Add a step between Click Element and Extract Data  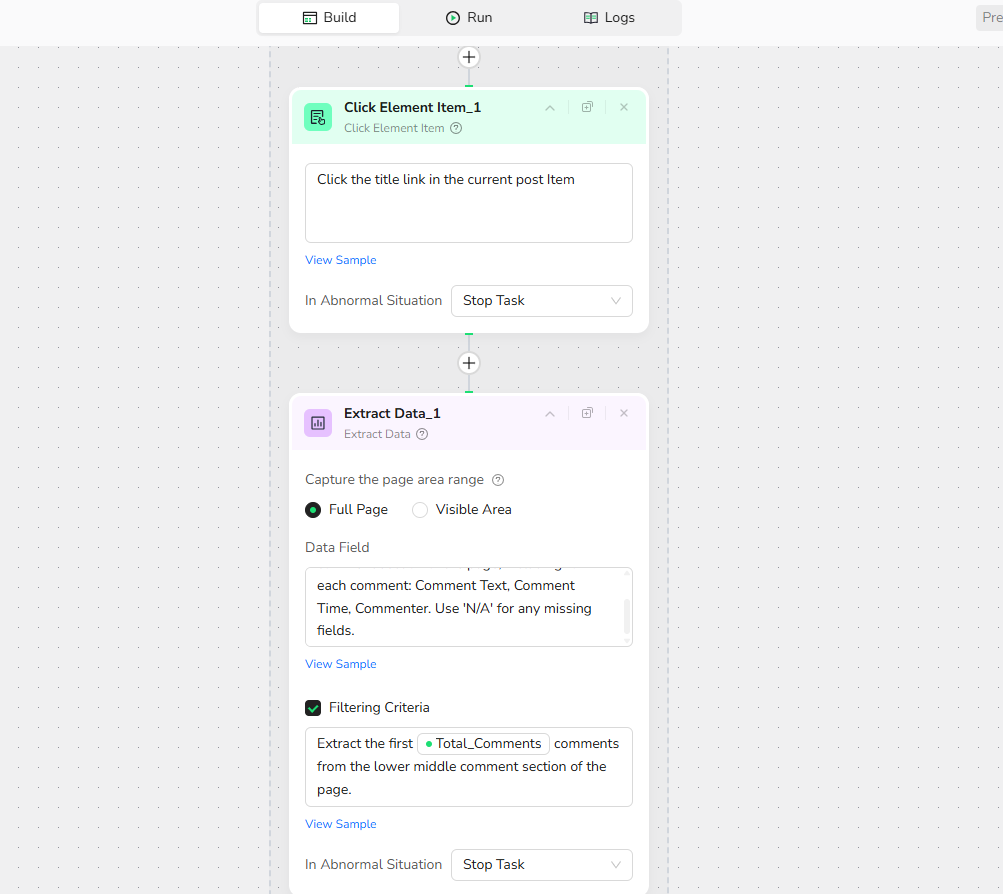469,363
